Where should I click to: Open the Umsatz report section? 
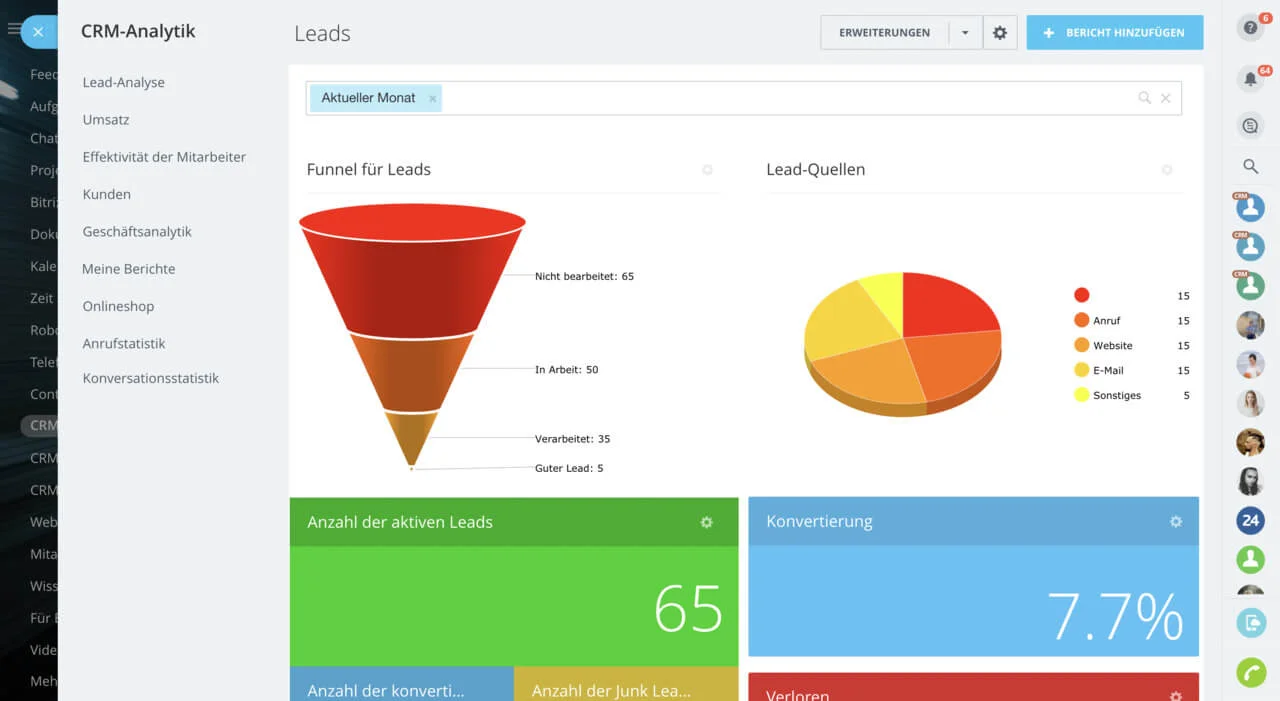coord(106,120)
